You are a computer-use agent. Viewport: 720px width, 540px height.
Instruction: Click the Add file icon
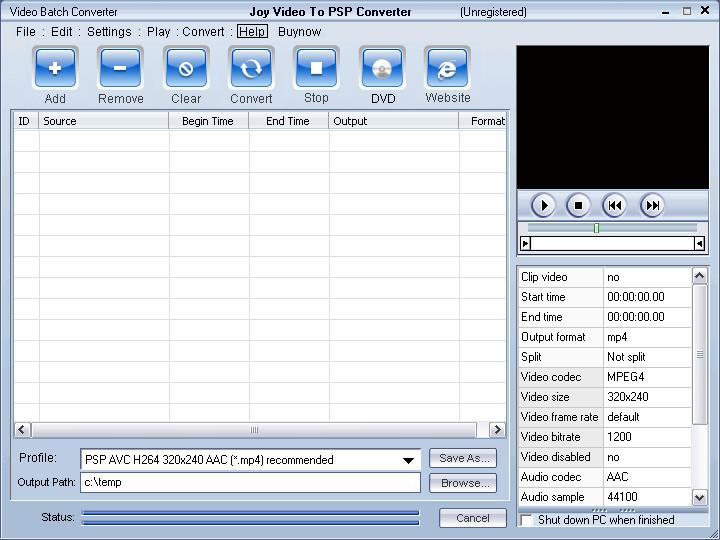click(55, 69)
